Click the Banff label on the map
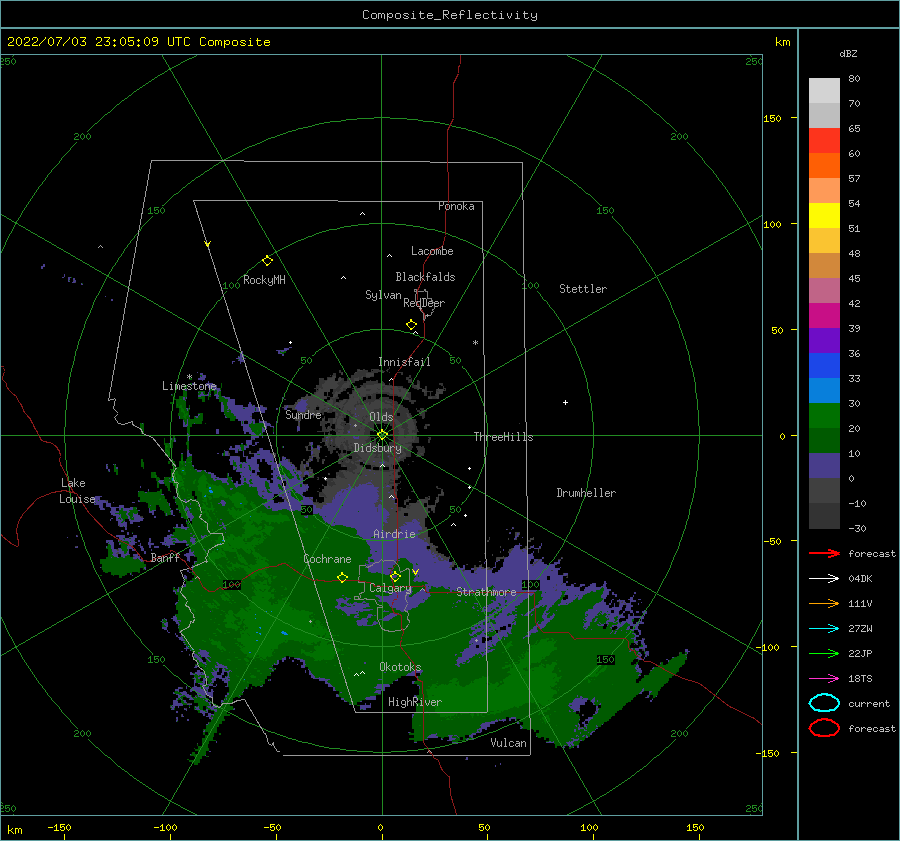The width and height of the screenshot is (900, 841). [165, 558]
